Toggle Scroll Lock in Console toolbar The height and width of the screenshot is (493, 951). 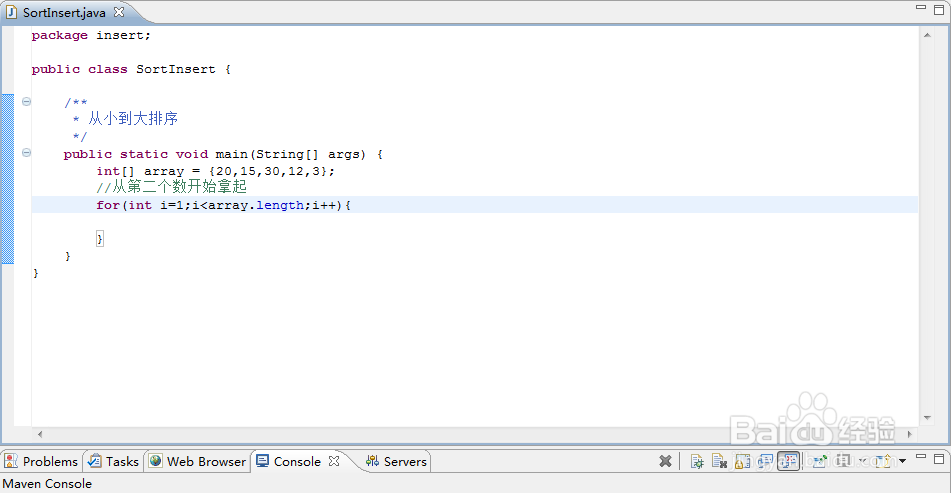(742, 461)
